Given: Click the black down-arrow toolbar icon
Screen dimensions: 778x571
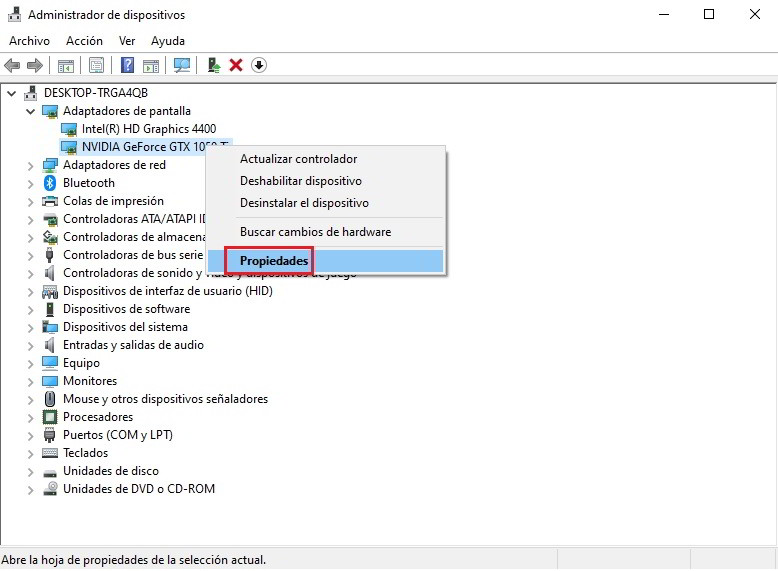Looking at the screenshot, I should click(x=259, y=66).
